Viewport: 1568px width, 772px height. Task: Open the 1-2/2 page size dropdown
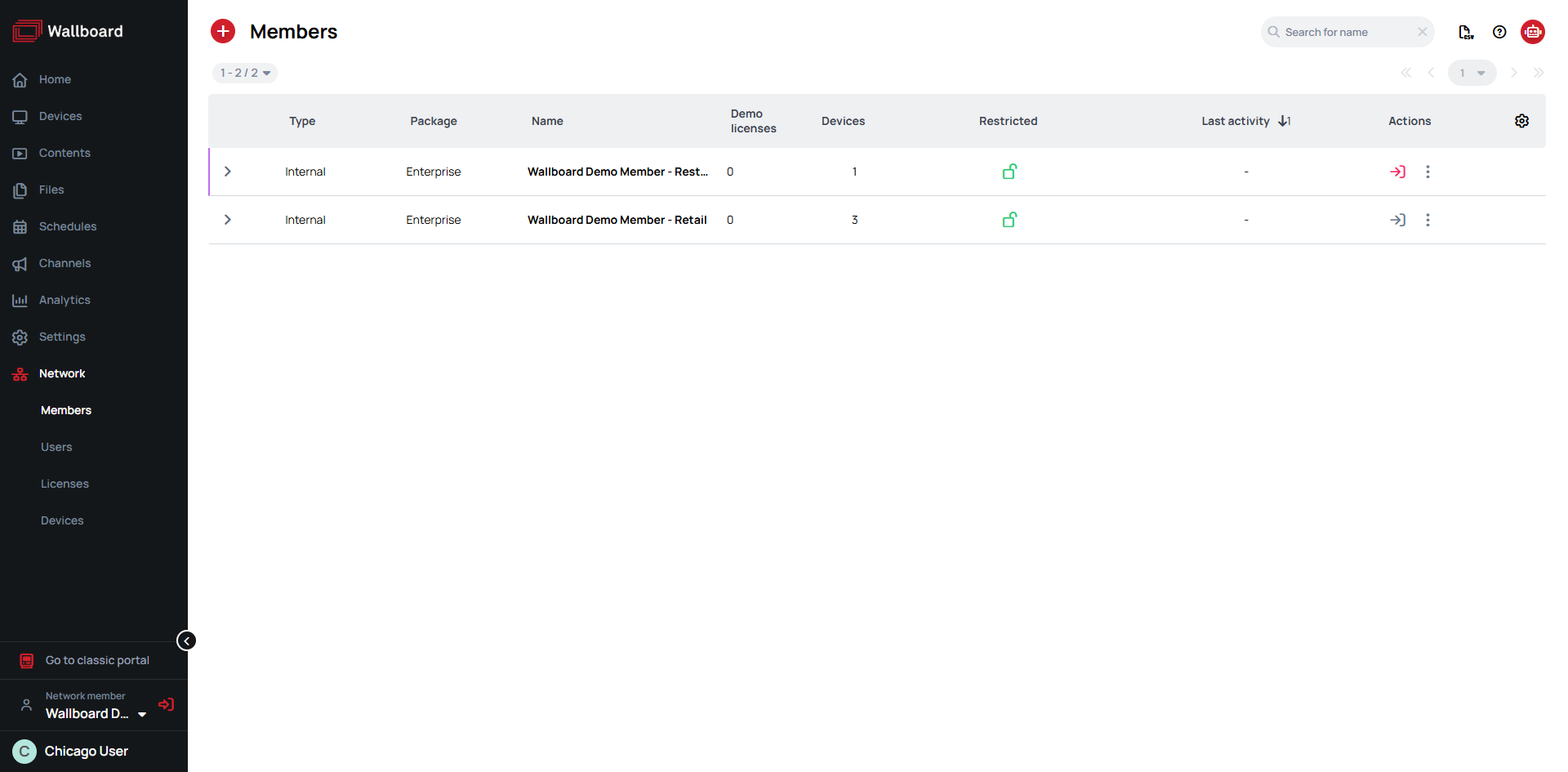pyautogui.click(x=245, y=73)
